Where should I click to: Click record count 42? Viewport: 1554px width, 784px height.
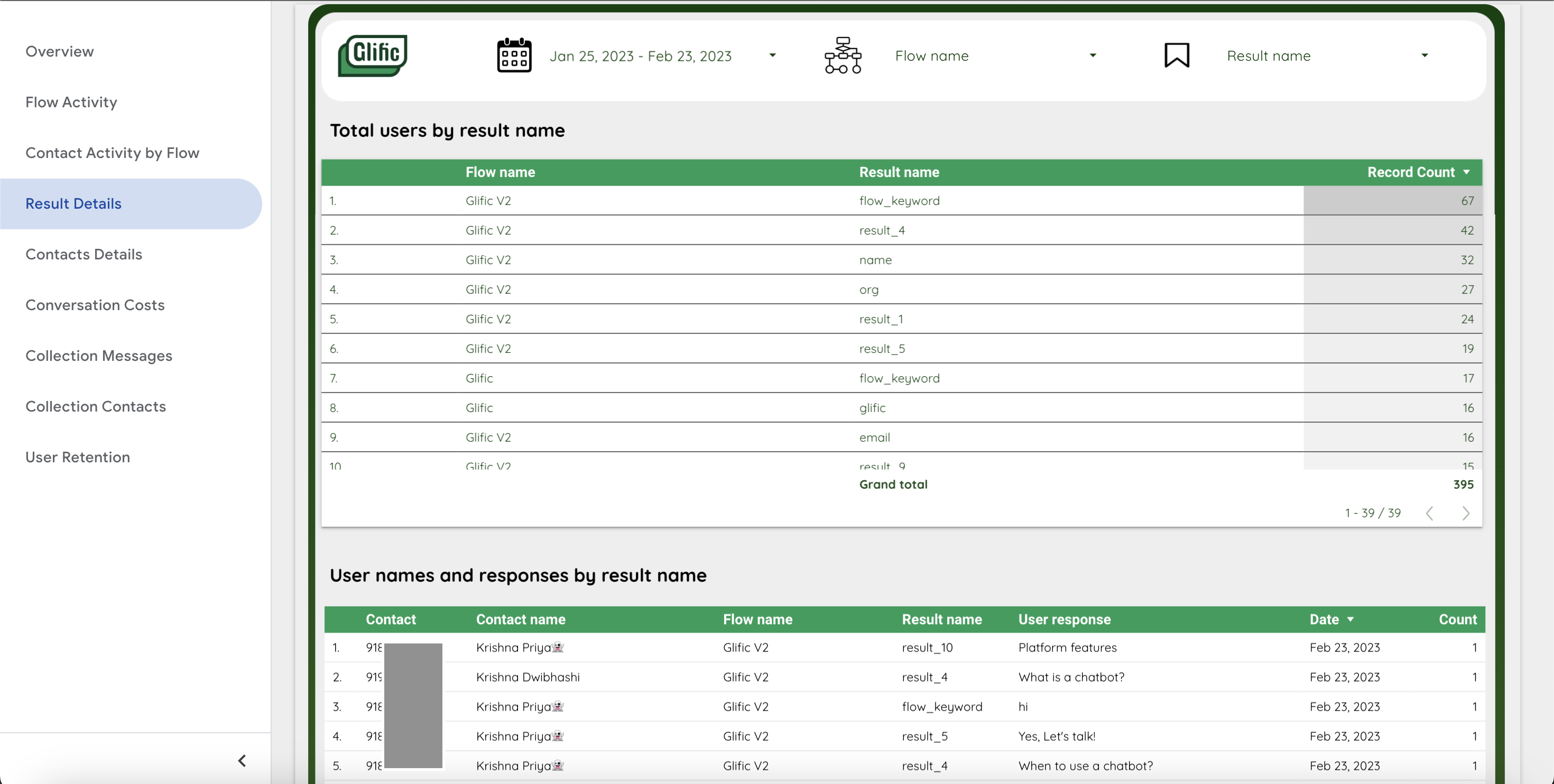(x=1467, y=230)
